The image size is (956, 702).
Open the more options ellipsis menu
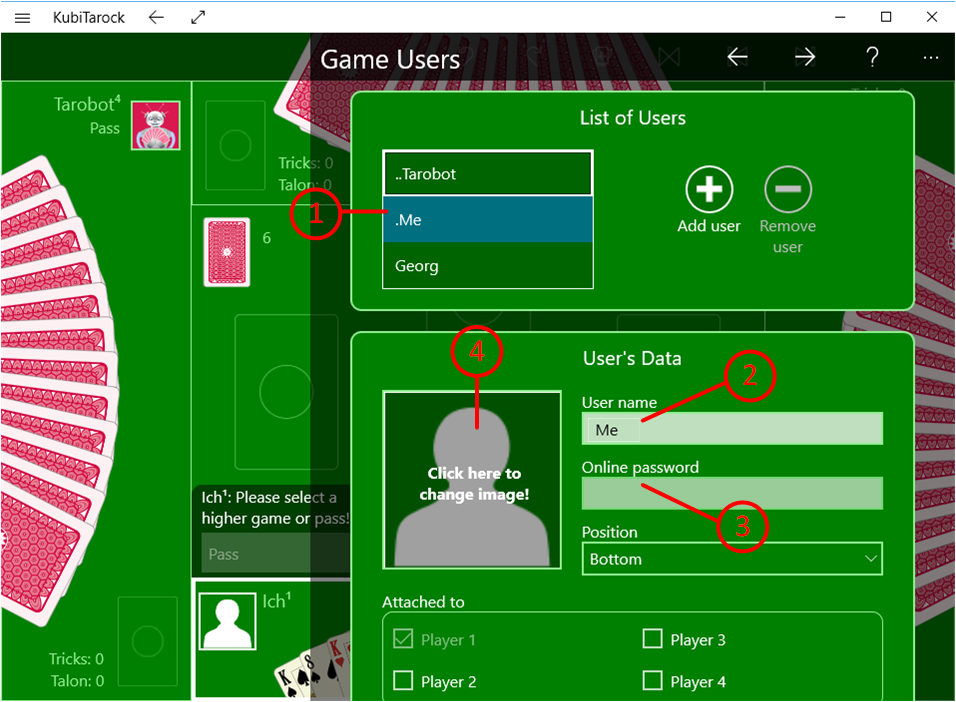(931, 58)
